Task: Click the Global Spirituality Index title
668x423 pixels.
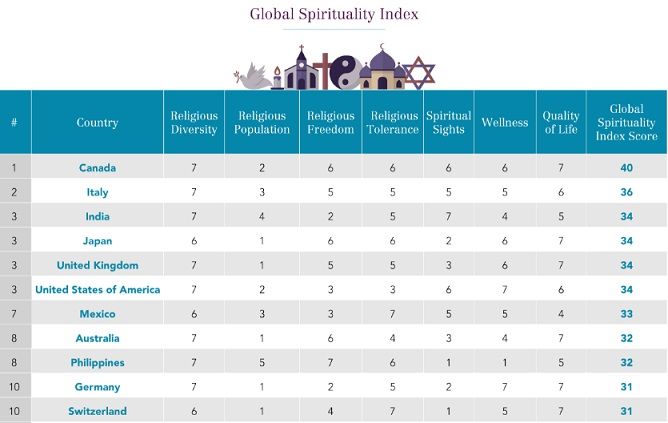Action: [x=333, y=14]
